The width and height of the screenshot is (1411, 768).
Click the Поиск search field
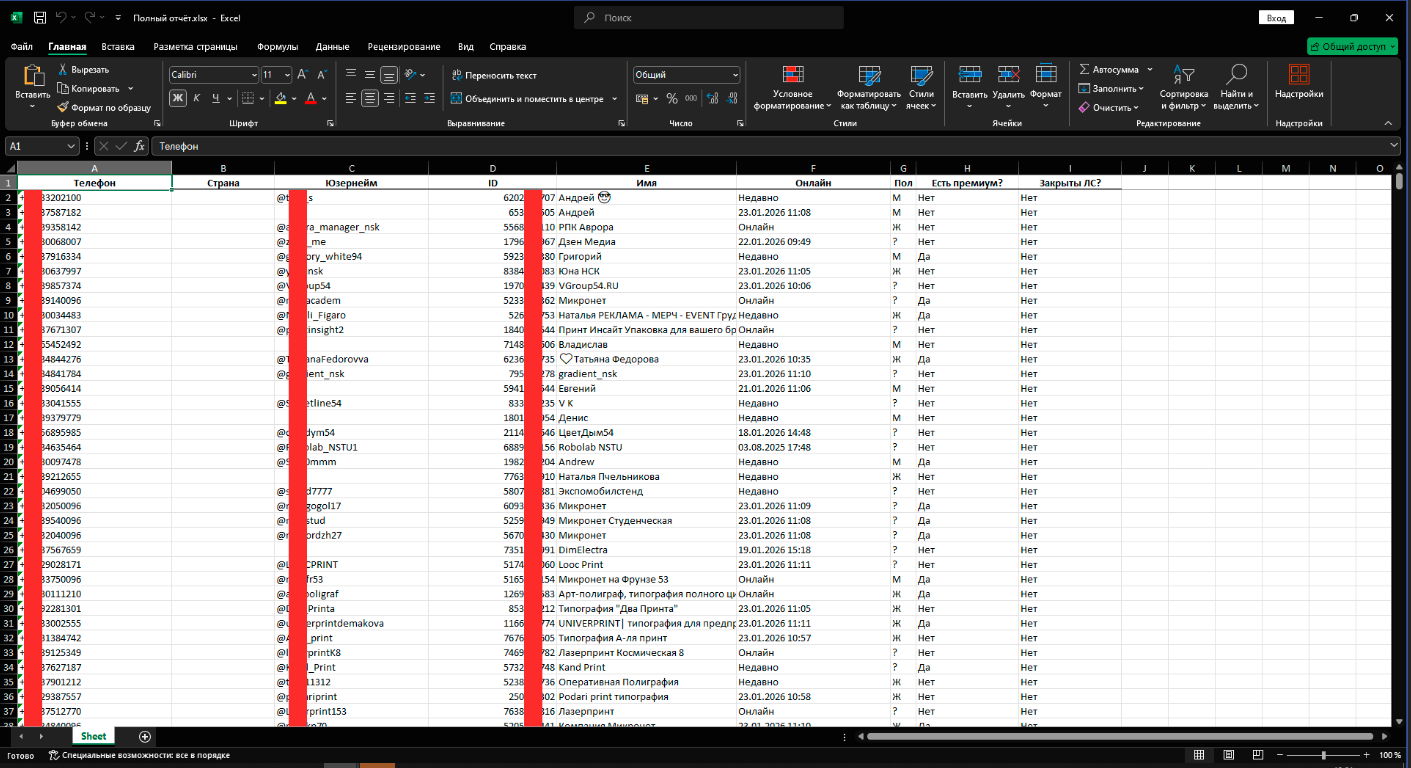point(709,18)
